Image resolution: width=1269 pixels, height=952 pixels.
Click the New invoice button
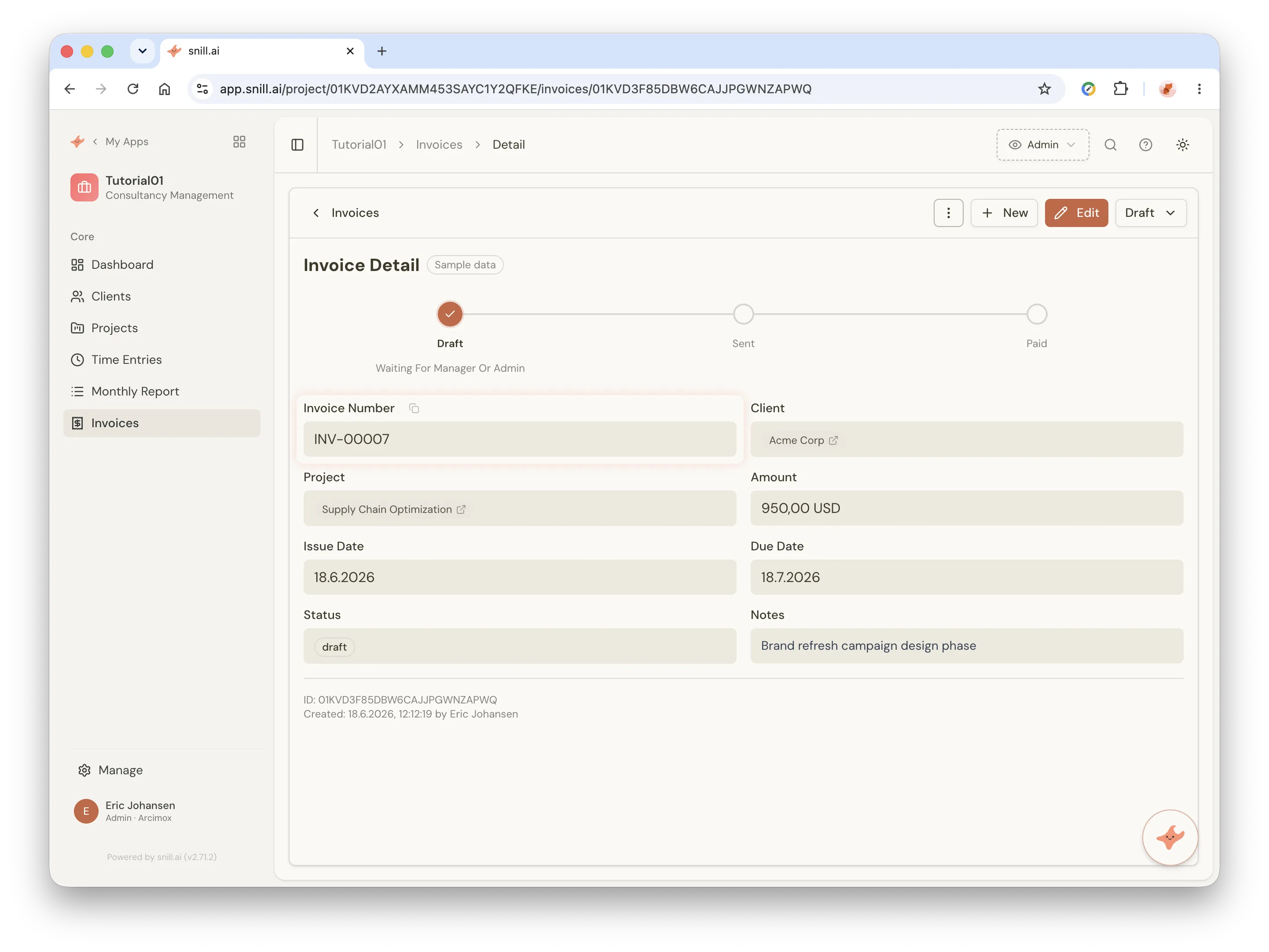1004,213
